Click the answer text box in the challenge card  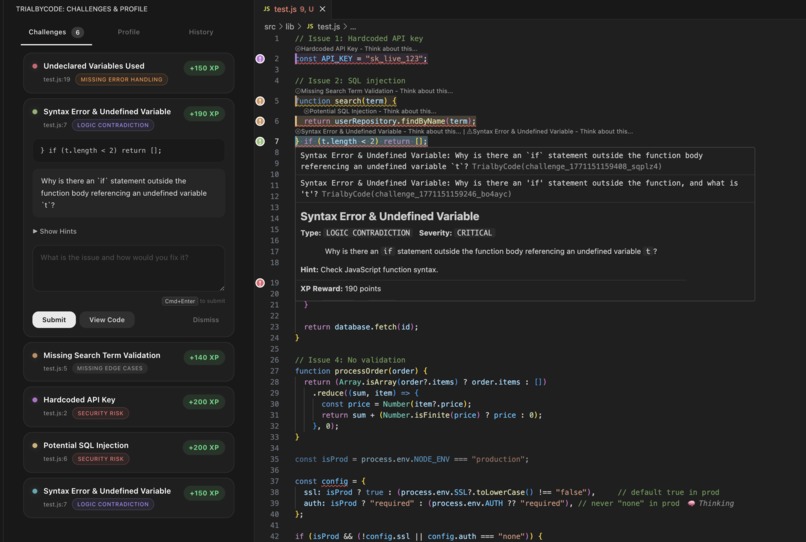(x=129, y=268)
